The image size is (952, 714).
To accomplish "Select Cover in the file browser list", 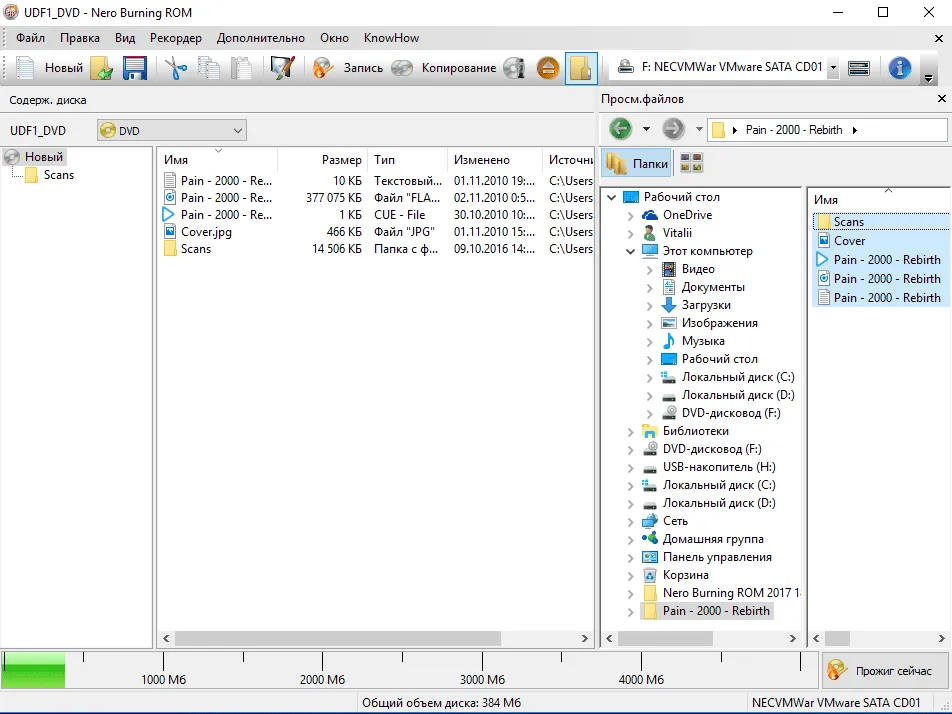I will 849,240.
